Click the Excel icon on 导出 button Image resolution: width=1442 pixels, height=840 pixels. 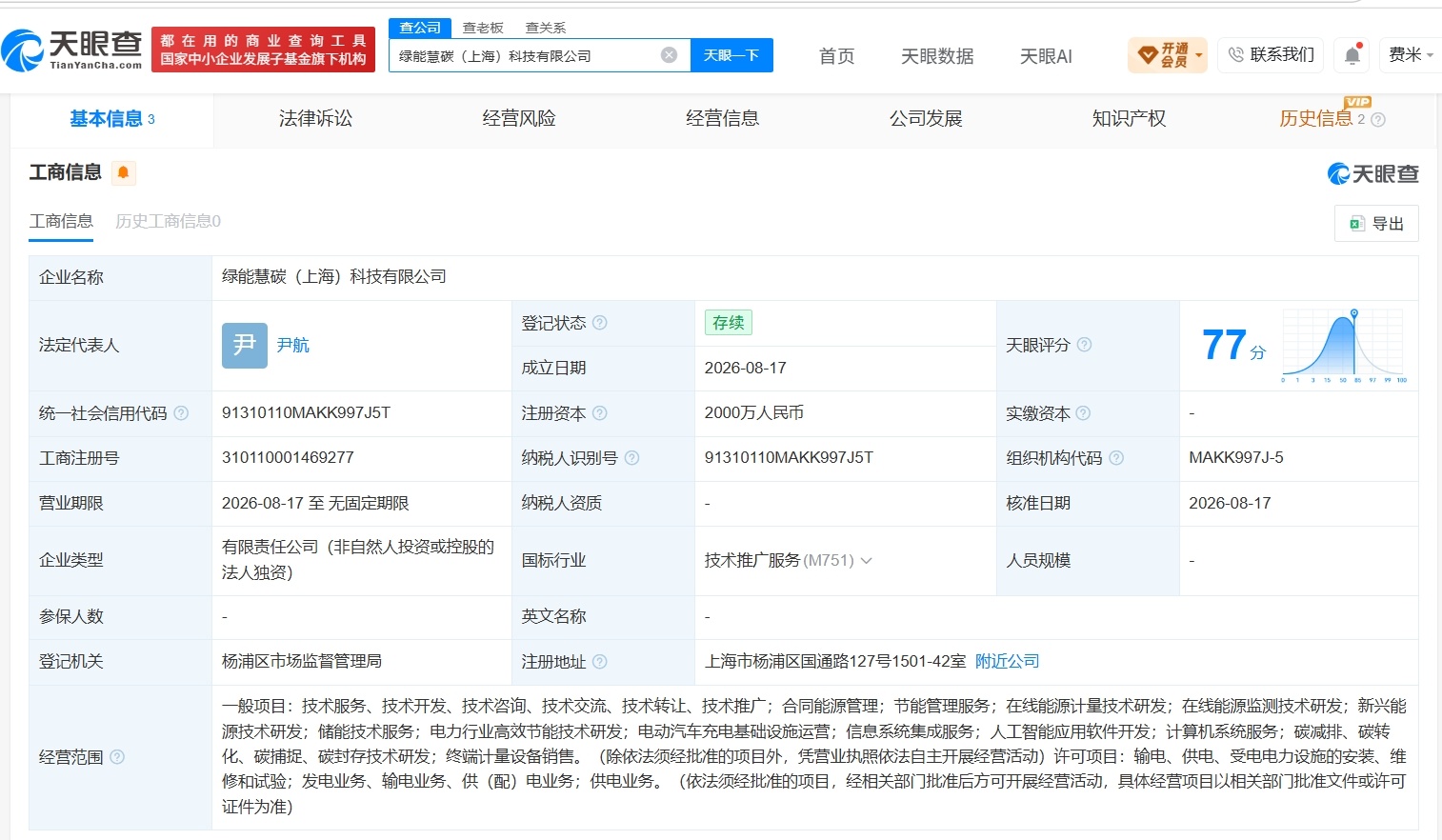click(x=1357, y=224)
